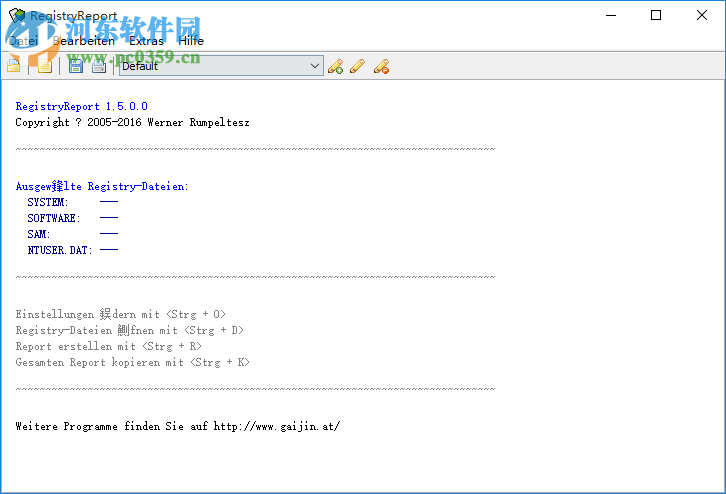
Task: Open the Bearbeiten menu
Action: [83, 41]
